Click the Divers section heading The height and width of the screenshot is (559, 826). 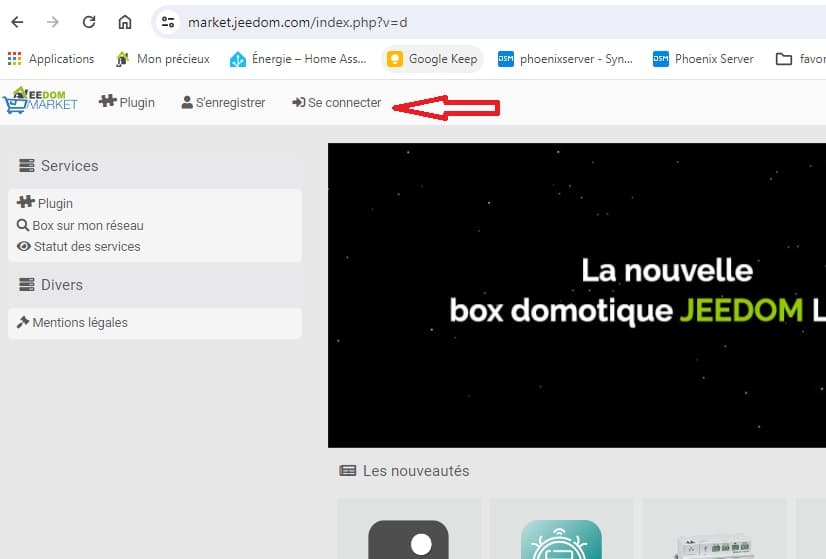click(51, 285)
